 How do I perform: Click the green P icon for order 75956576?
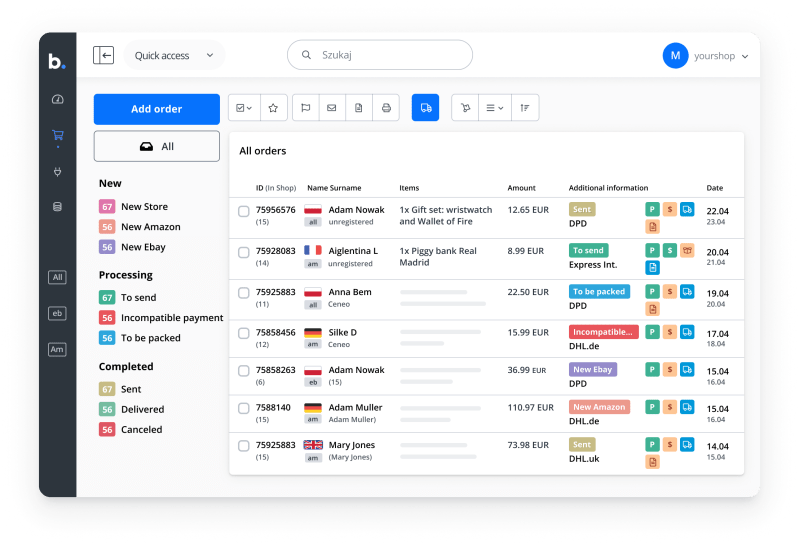652,209
